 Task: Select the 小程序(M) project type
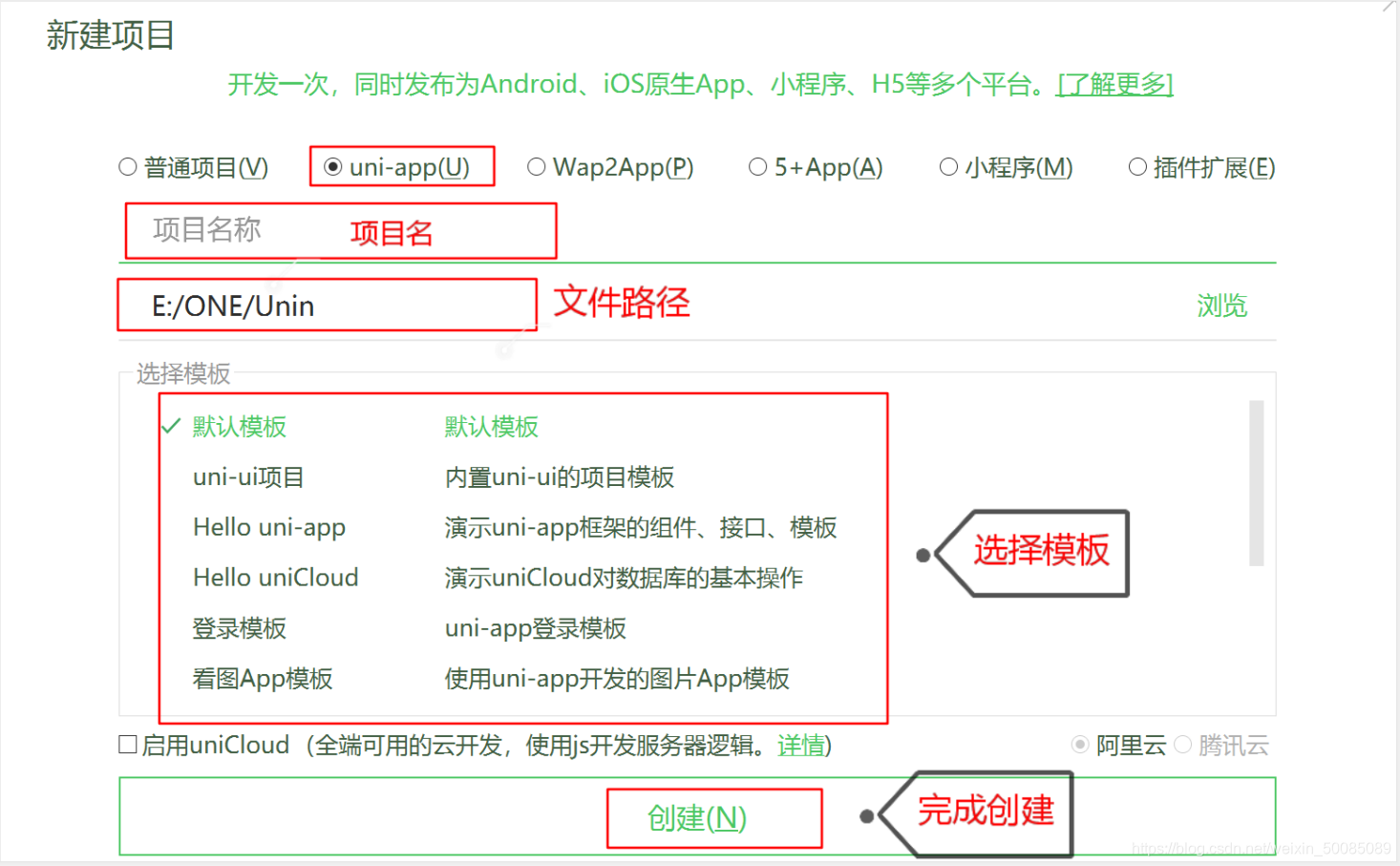pyautogui.click(x=947, y=166)
